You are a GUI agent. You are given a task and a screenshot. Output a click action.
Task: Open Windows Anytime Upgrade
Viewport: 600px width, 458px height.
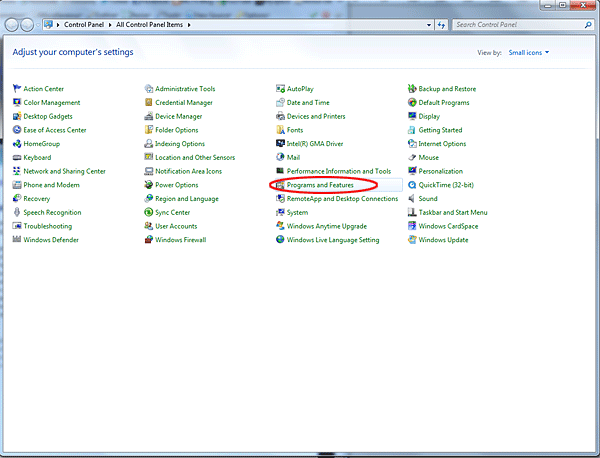coord(326,226)
